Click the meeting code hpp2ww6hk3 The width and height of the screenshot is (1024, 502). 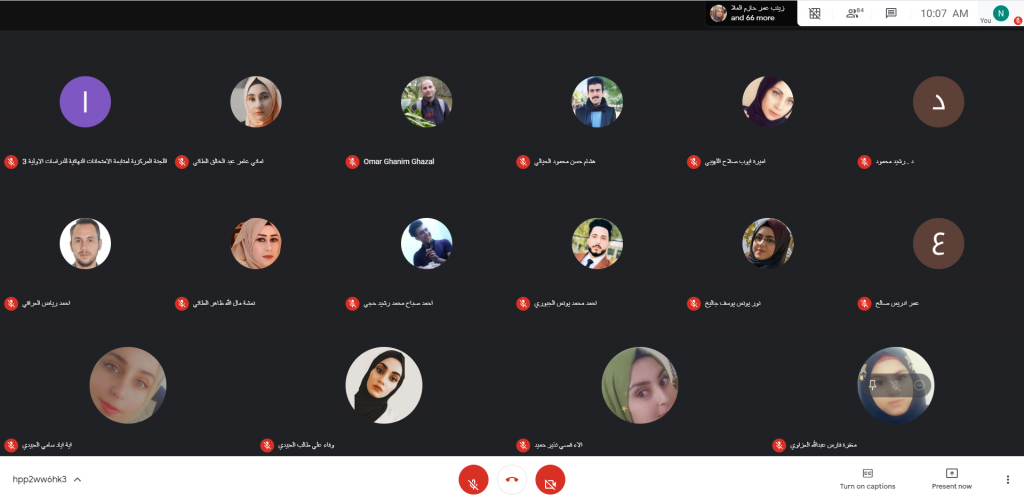[x=39, y=480]
